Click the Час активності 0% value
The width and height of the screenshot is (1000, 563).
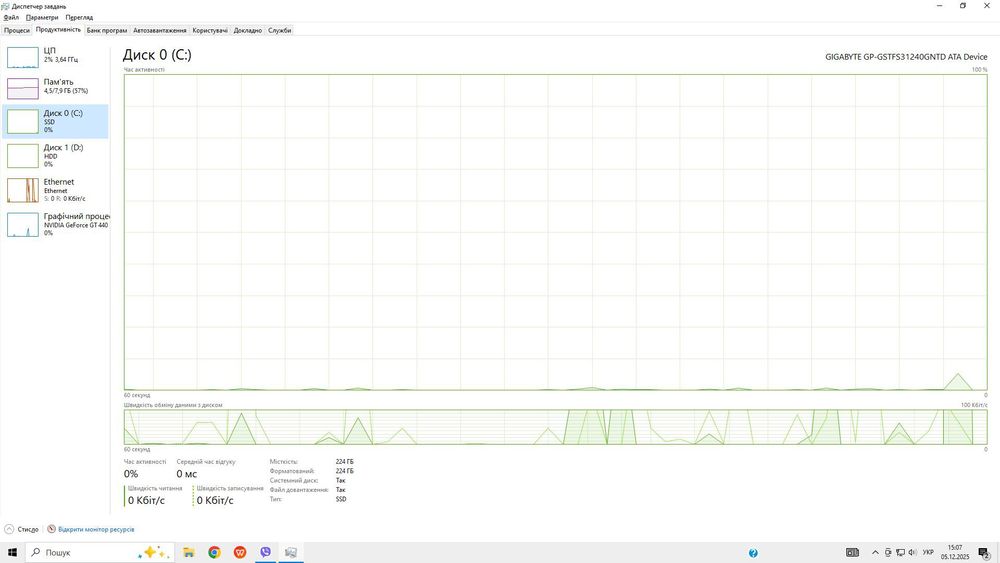pyautogui.click(x=131, y=474)
